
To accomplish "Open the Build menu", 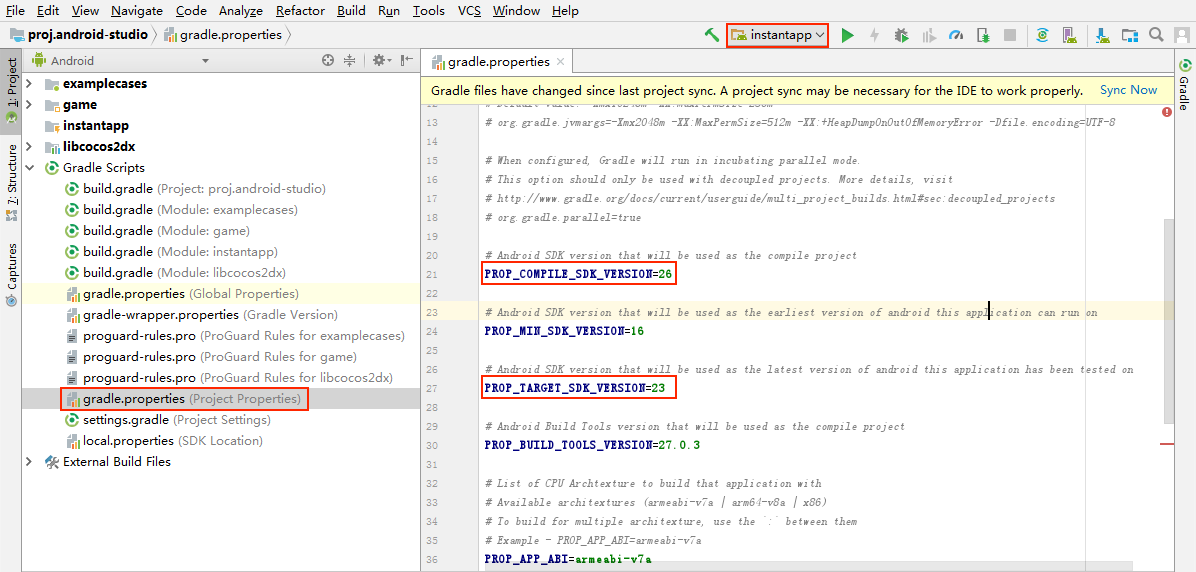I will pyautogui.click(x=350, y=11).
